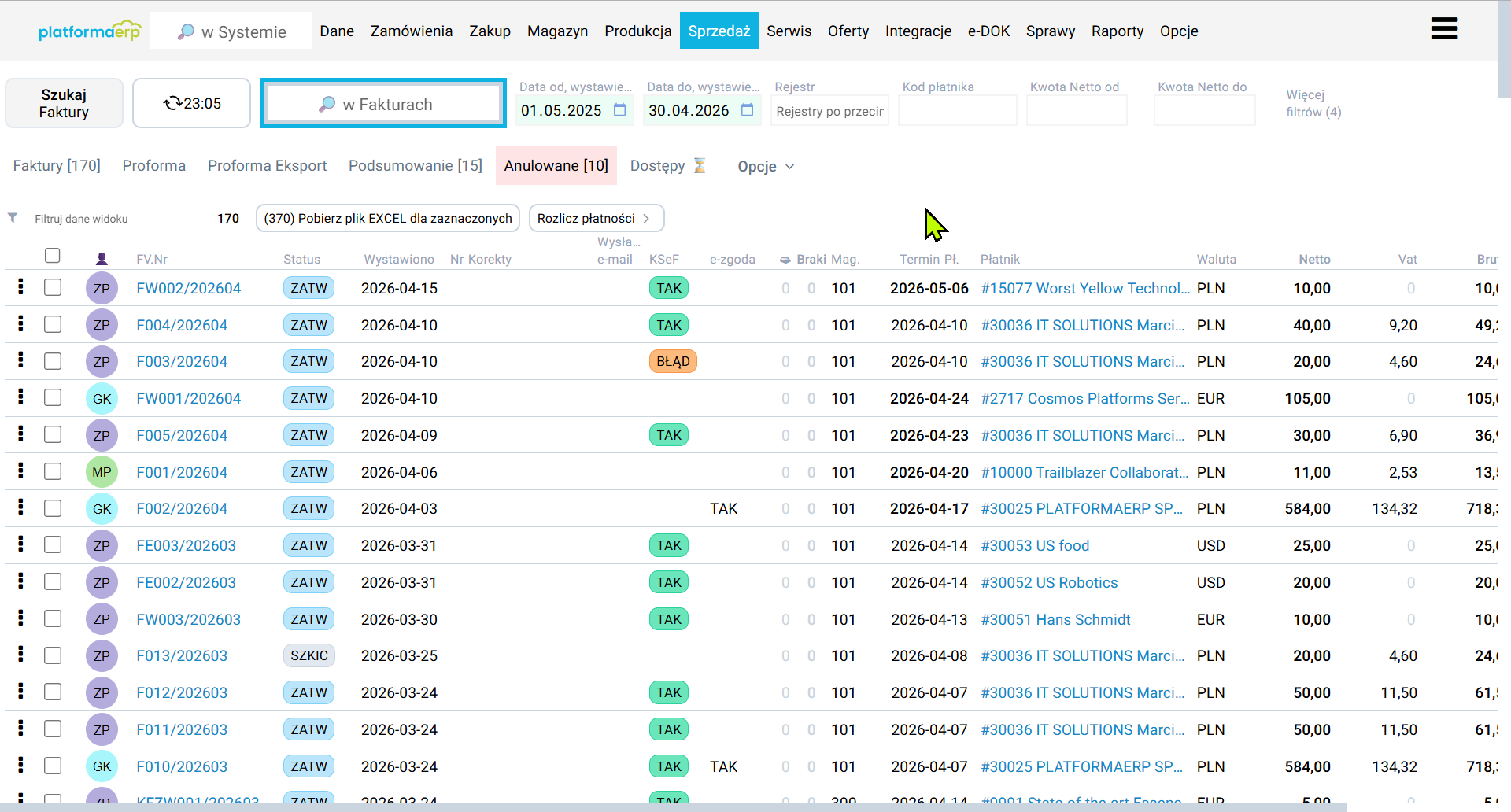Toggle the select-all checkbox in header

53,256
